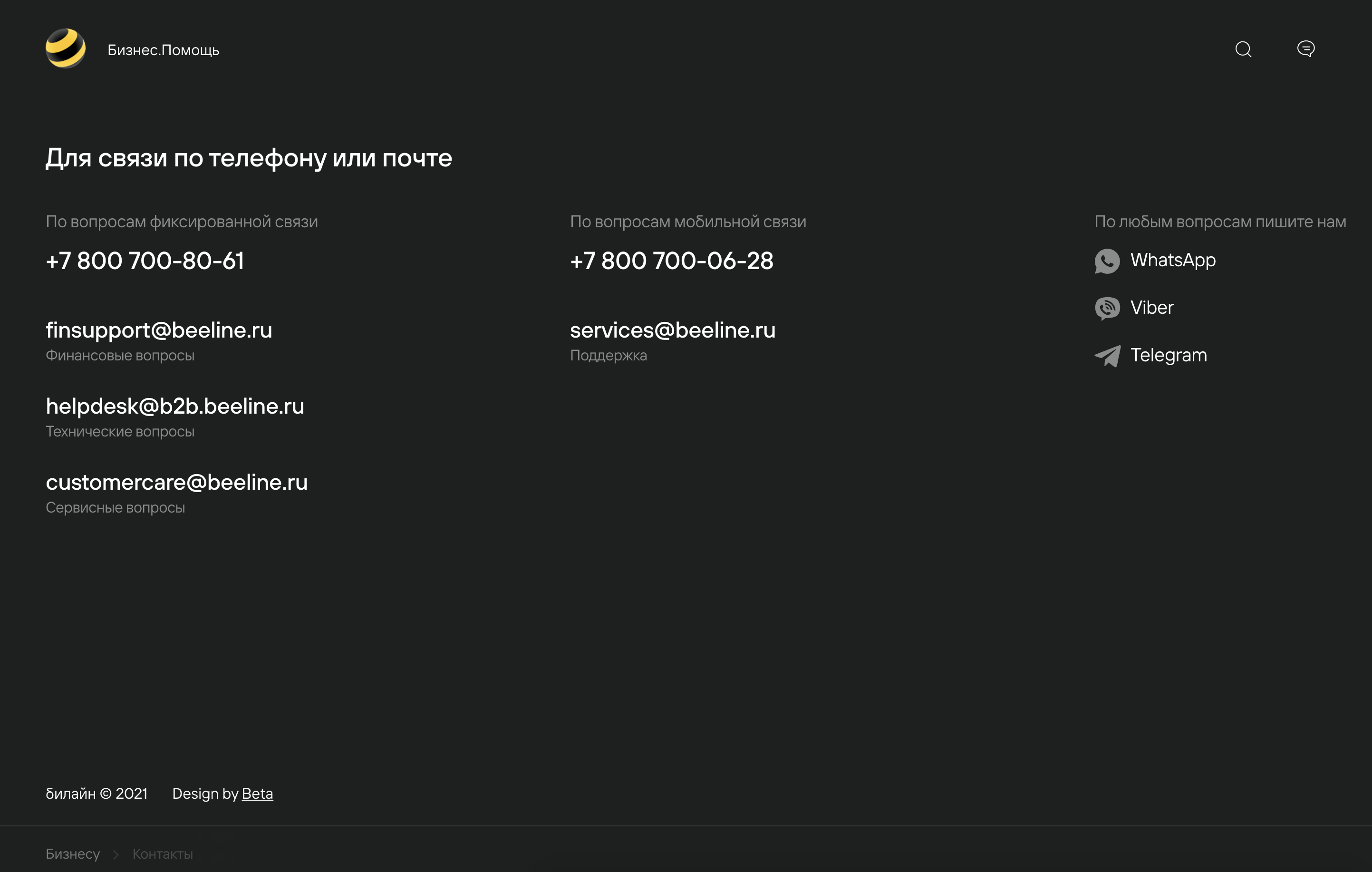The image size is (1372, 872).
Task: Click the Beeline striped ball logo
Action: tap(66, 49)
